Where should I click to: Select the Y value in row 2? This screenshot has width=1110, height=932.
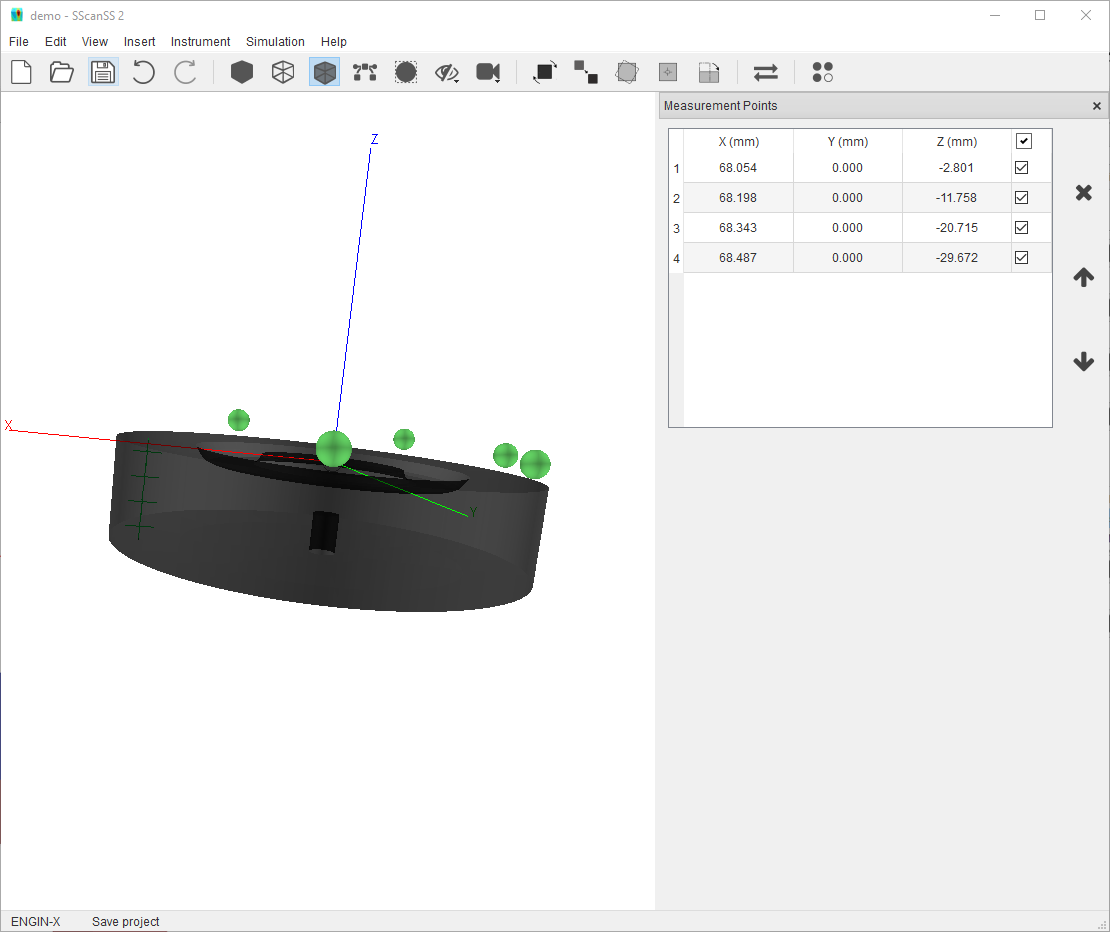(847, 197)
